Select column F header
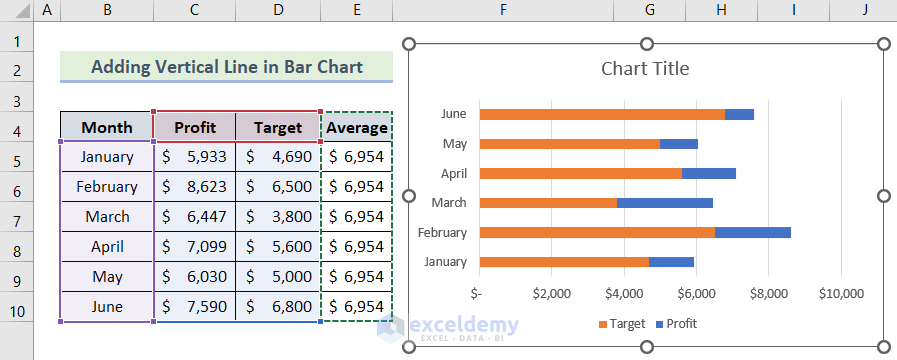This screenshot has width=897, height=360. (503, 10)
